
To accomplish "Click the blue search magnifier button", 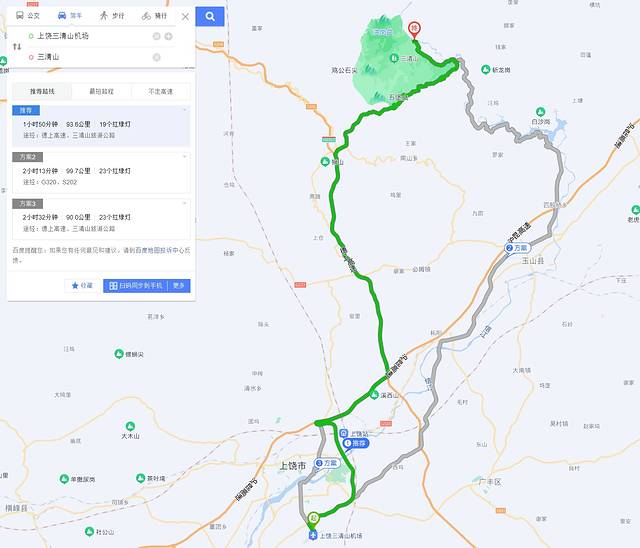I will 210,16.
